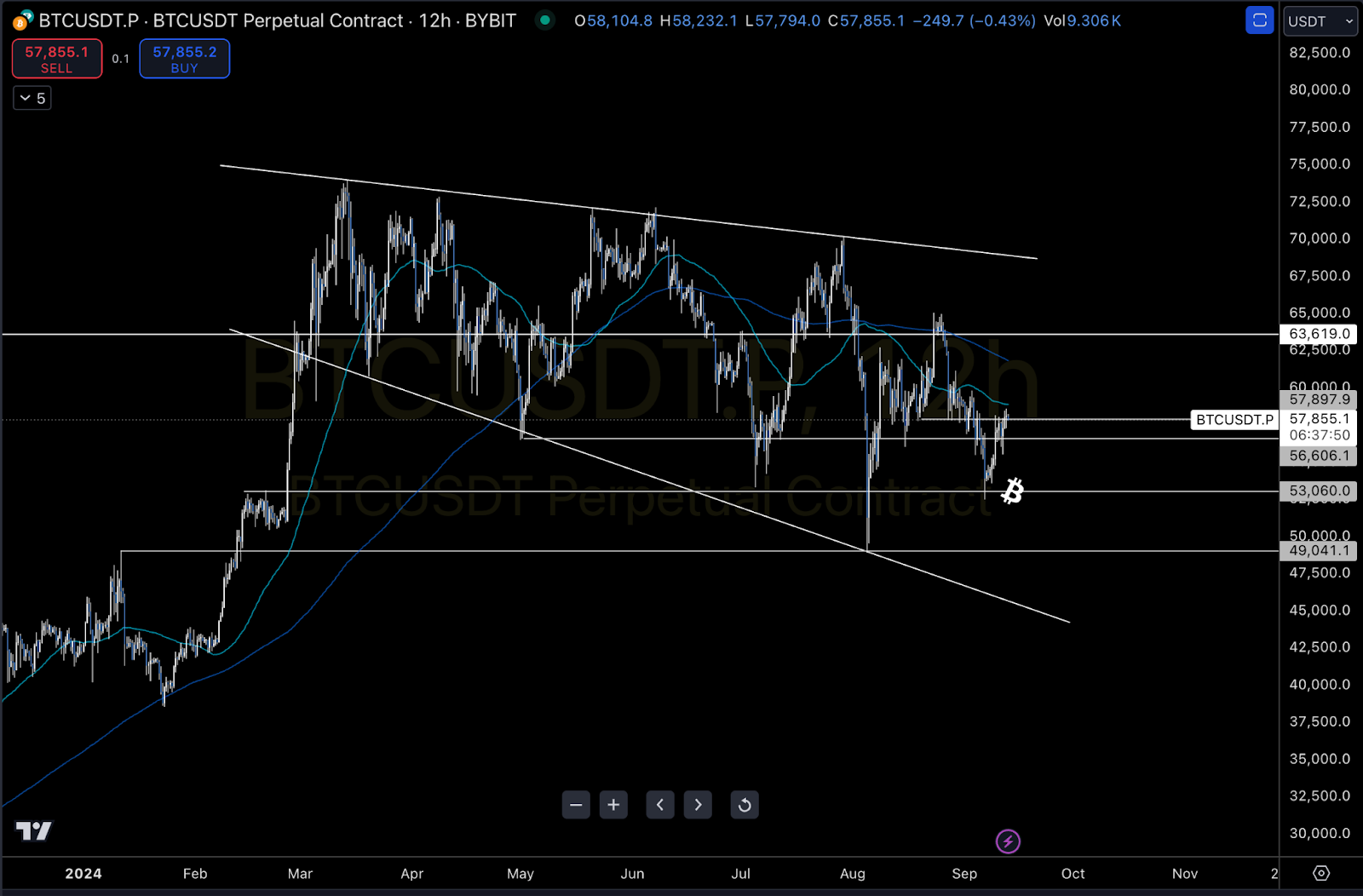Zoom in the chart with plus button

point(613,805)
